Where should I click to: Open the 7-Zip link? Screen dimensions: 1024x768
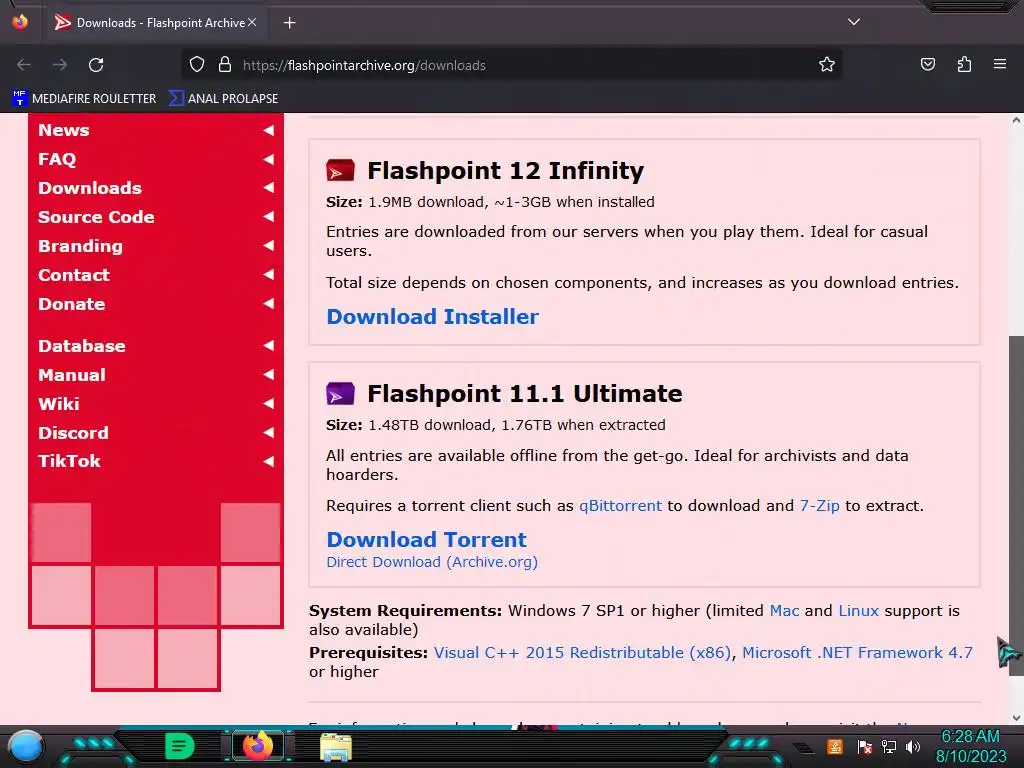click(x=820, y=506)
